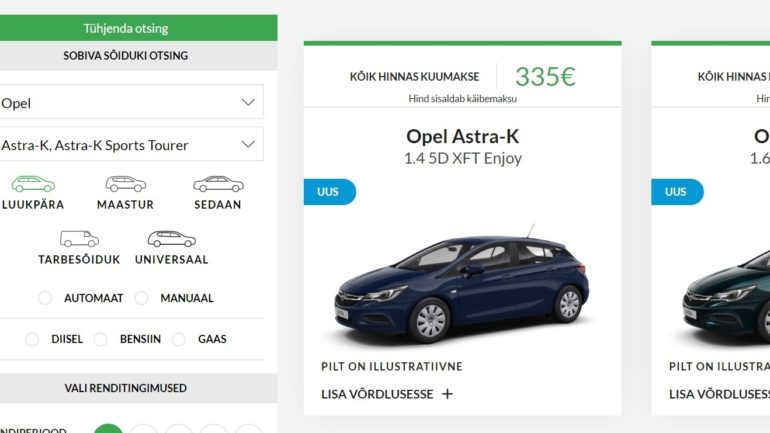Image resolution: width=770 pixels, height=433 pixels.
Task: Expand the Astra-K model dropdown
Action: [131, 144]
